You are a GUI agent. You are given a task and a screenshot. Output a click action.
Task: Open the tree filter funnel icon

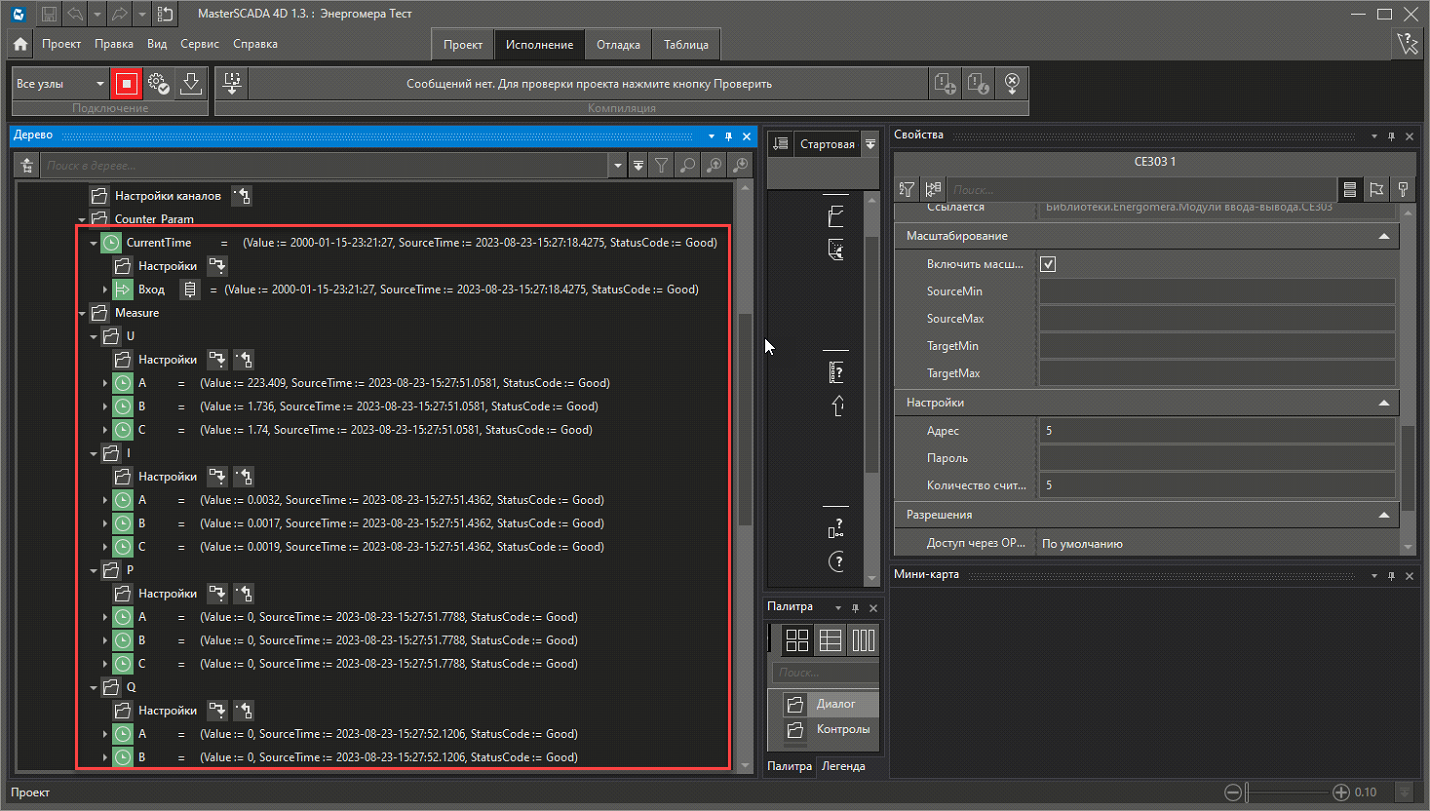pyautogui.click(x=661, y=165)
